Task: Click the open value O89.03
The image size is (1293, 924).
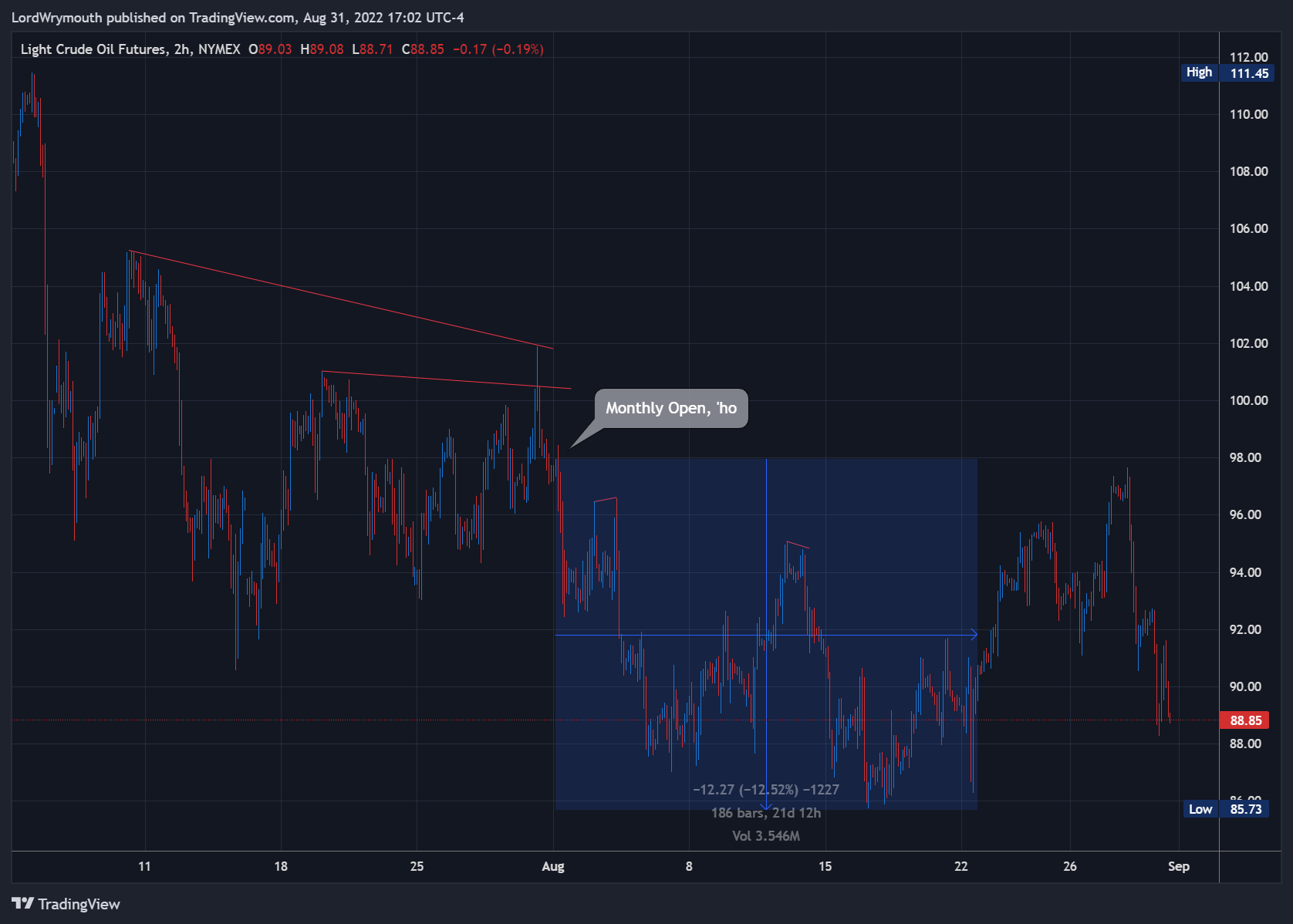Action: tap(270, 49)
